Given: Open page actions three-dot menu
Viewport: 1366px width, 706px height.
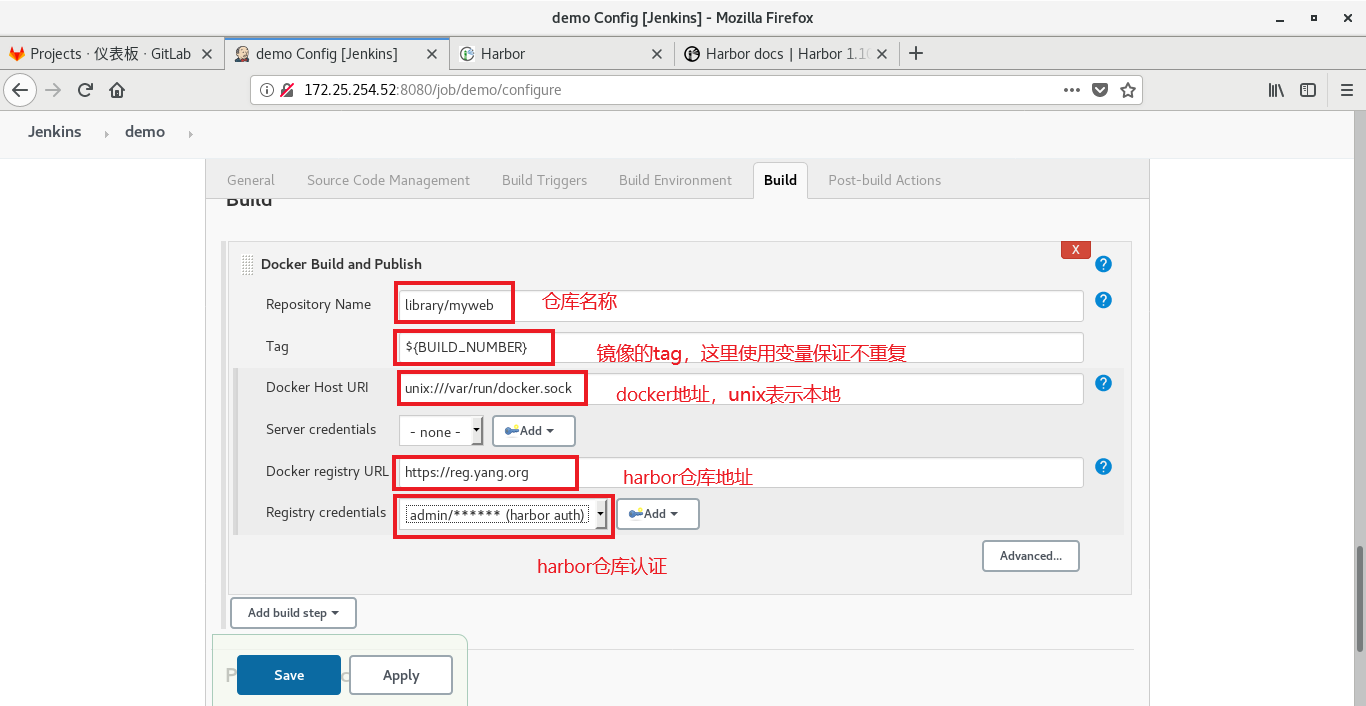Looking at the screenshot, I should coord(1072,90).
